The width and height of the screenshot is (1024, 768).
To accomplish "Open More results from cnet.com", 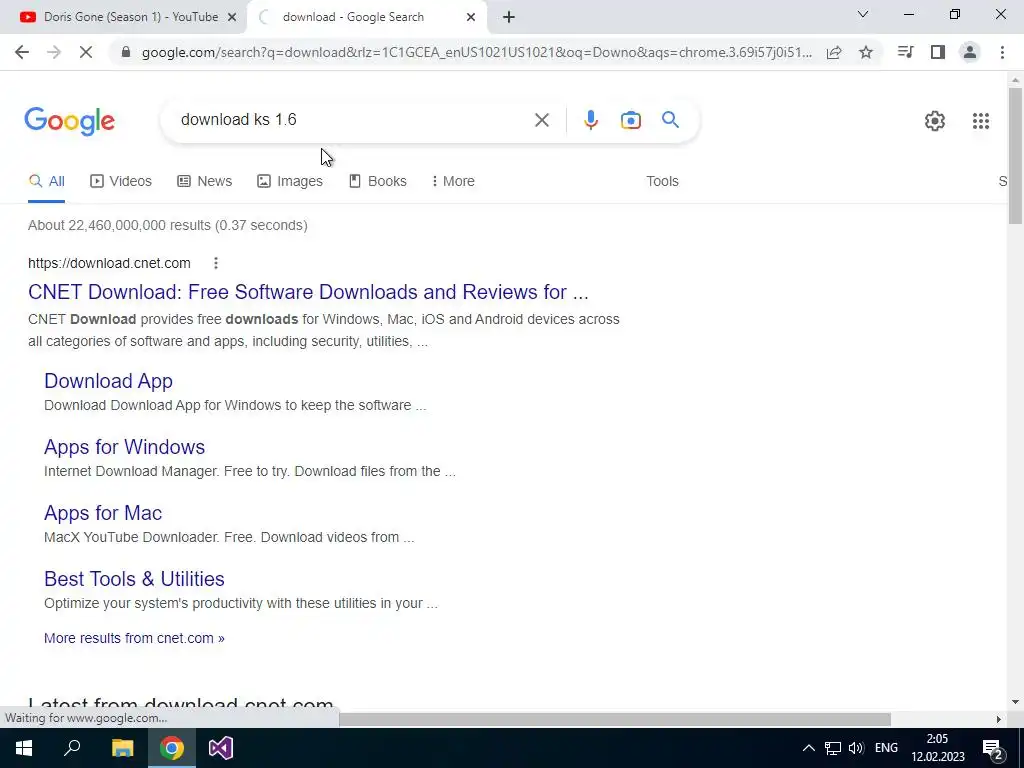I will [x=134, y=639].
